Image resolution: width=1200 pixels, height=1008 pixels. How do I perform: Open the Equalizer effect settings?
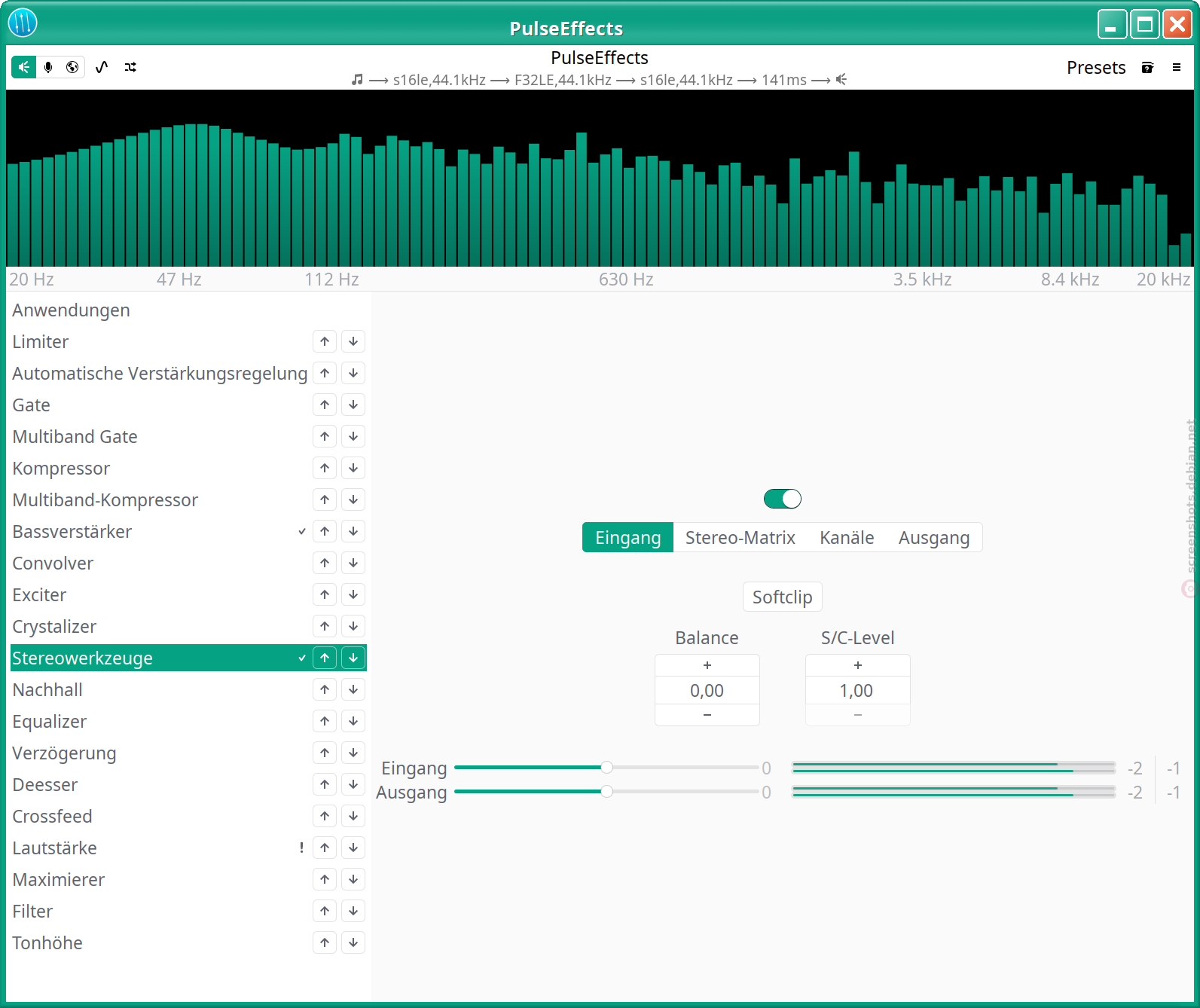188,721
